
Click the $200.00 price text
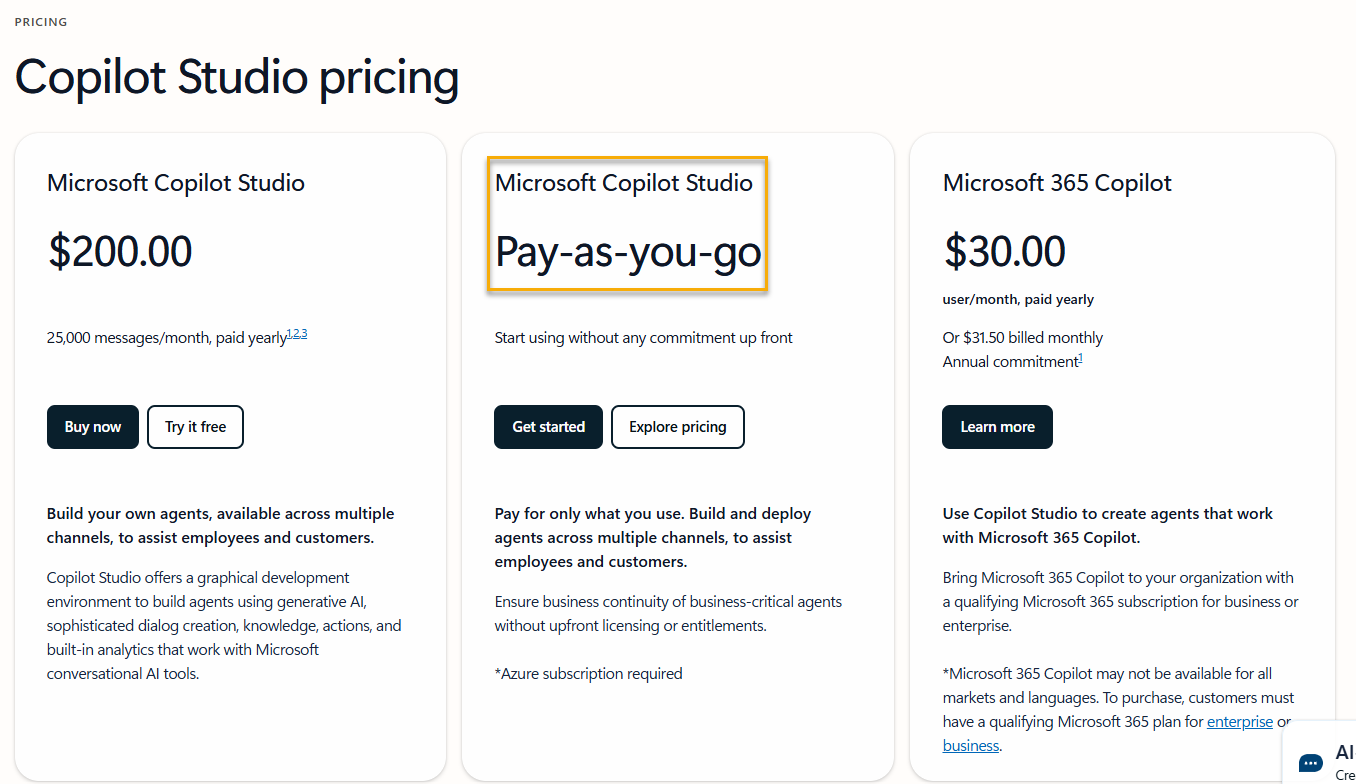coord(120,252)
